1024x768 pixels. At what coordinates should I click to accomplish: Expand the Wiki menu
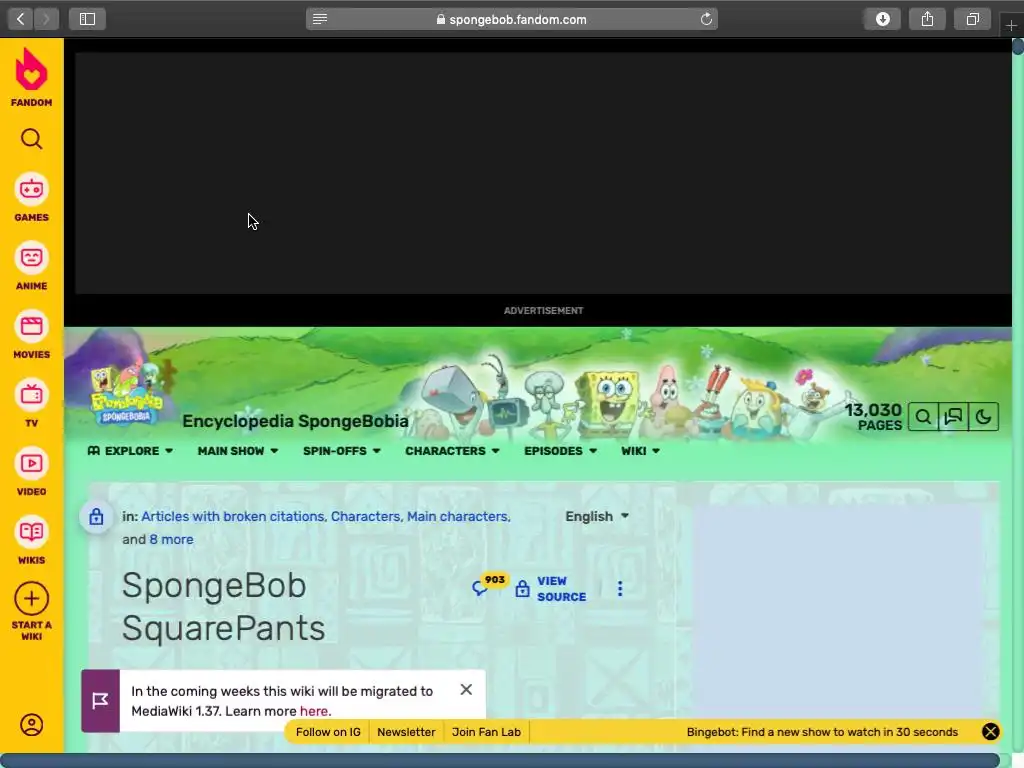640,451
